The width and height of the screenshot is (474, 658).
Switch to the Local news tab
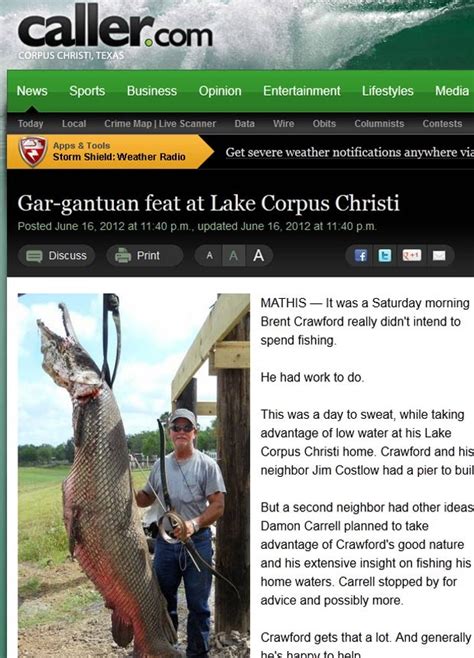(74, 124)
